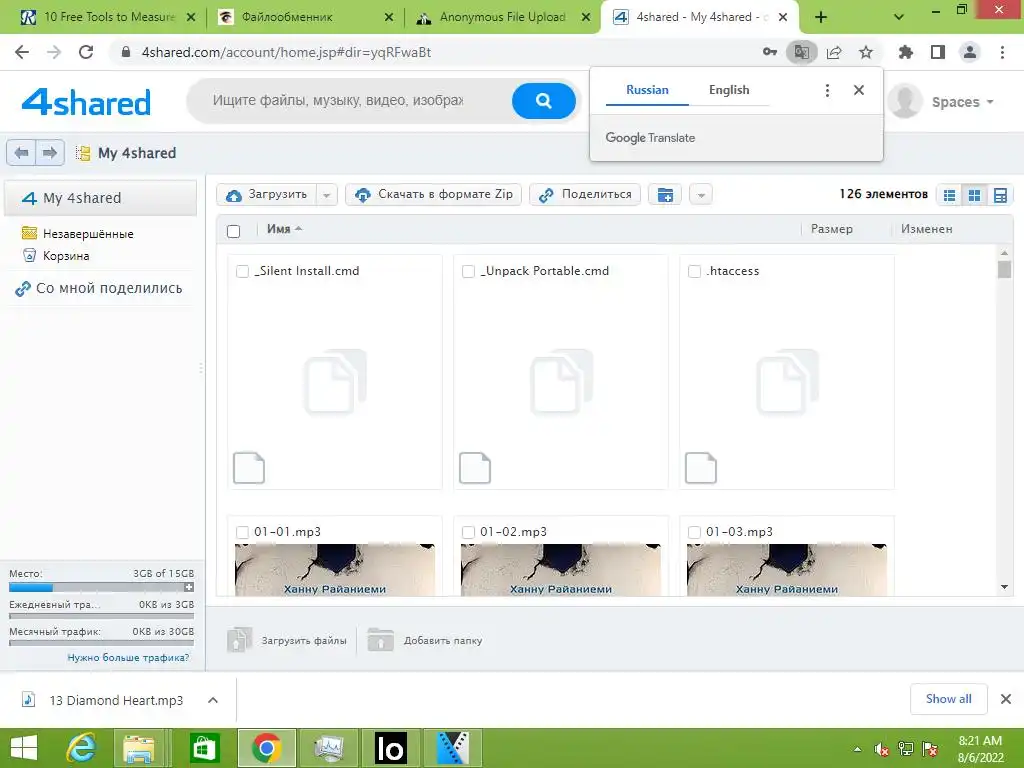Bookmark this page with the star icon

(866, 52)
